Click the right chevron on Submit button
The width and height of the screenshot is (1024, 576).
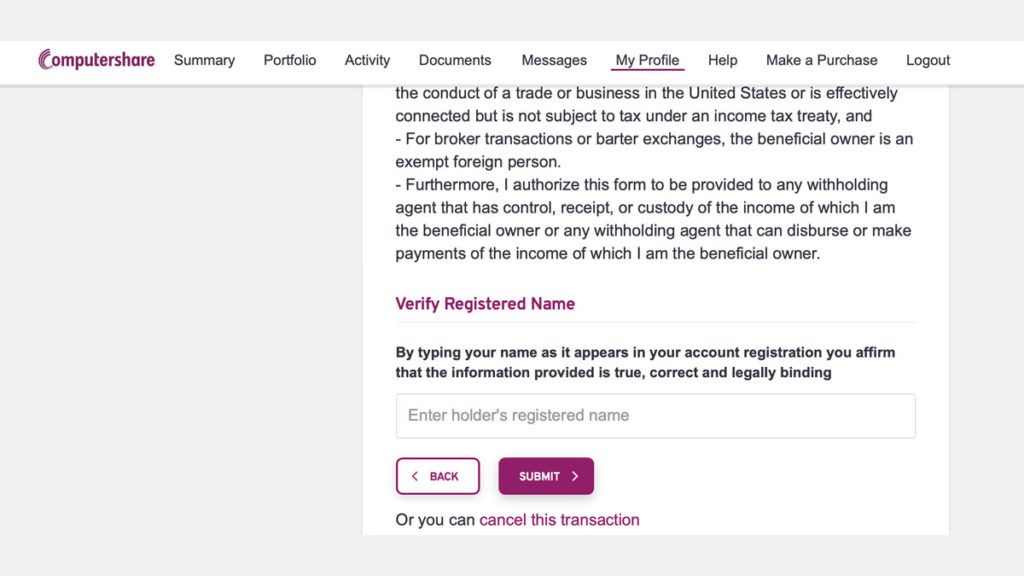tap(575, 477)
